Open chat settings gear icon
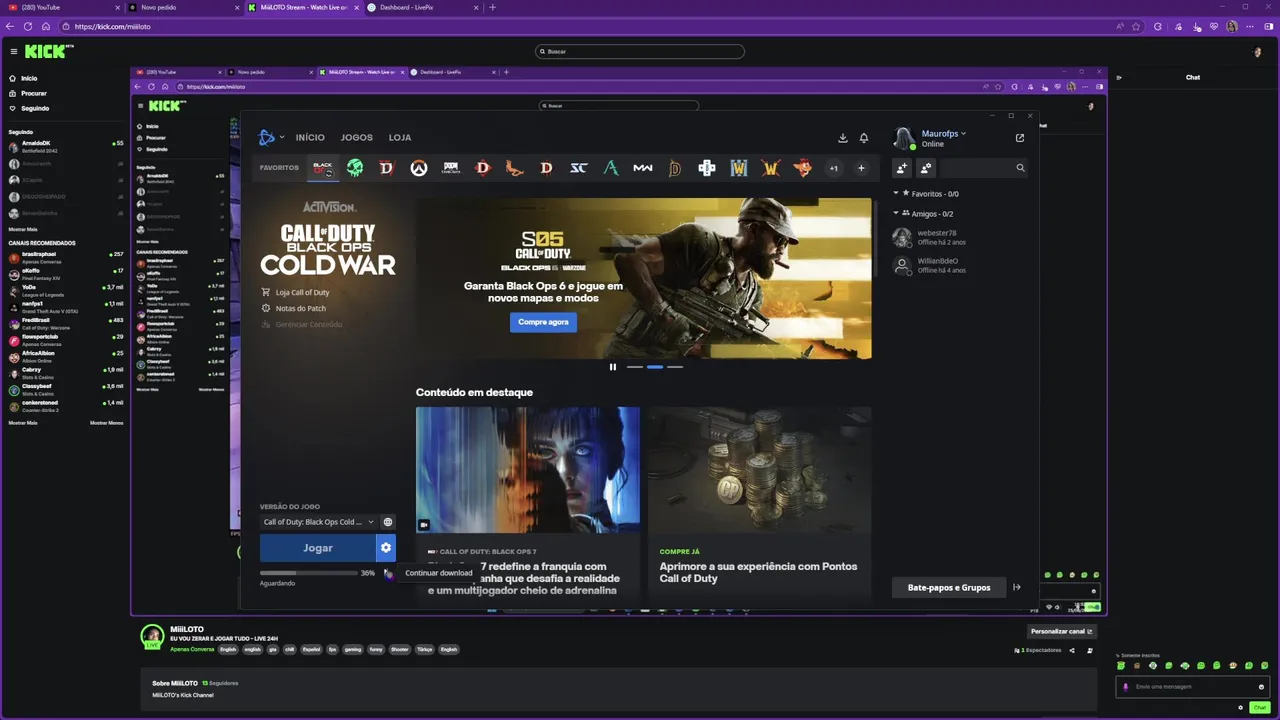 (1241, 707)
